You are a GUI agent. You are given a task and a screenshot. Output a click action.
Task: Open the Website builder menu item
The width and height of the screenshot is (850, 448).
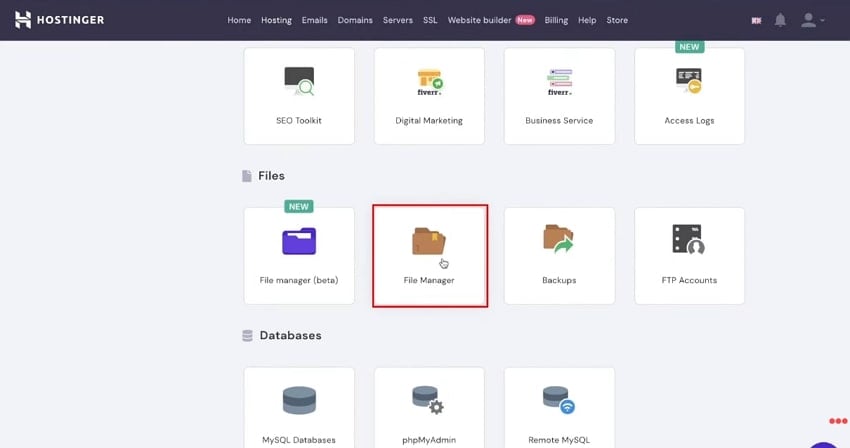tap(479, 20)
